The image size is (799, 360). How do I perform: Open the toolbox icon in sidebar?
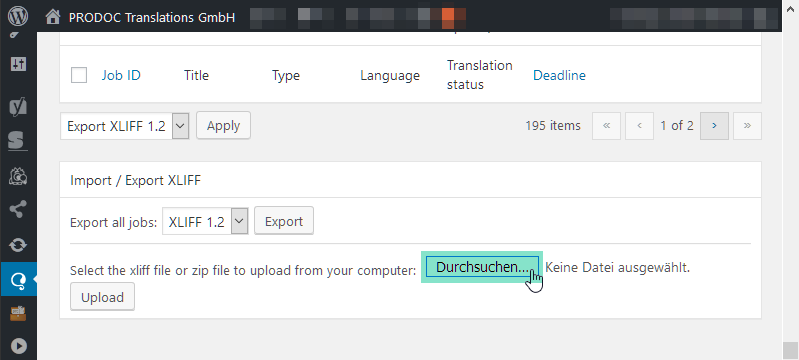tap(18, 313)
